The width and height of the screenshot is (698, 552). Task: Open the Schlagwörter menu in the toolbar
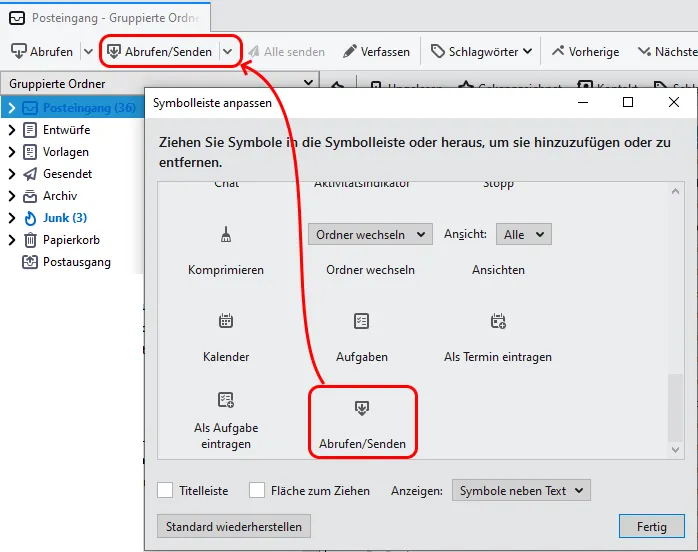(482, 52)
